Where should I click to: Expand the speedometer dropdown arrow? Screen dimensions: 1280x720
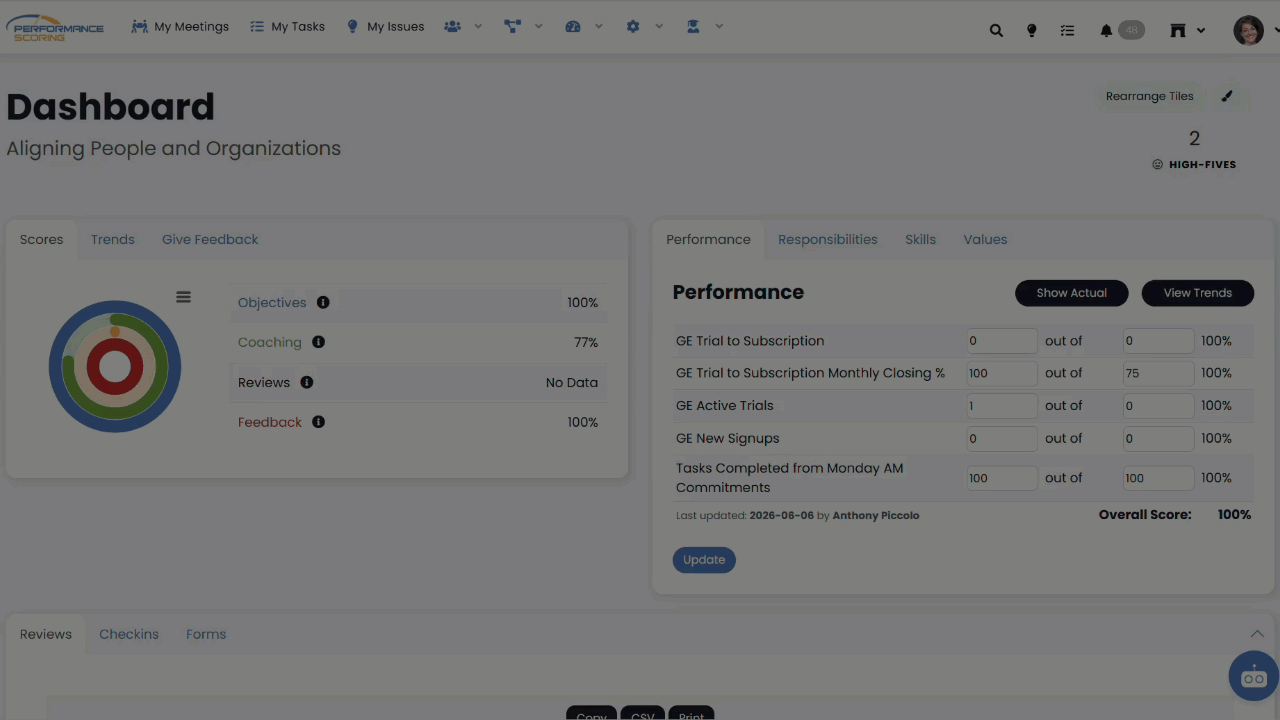pos(598,27)
